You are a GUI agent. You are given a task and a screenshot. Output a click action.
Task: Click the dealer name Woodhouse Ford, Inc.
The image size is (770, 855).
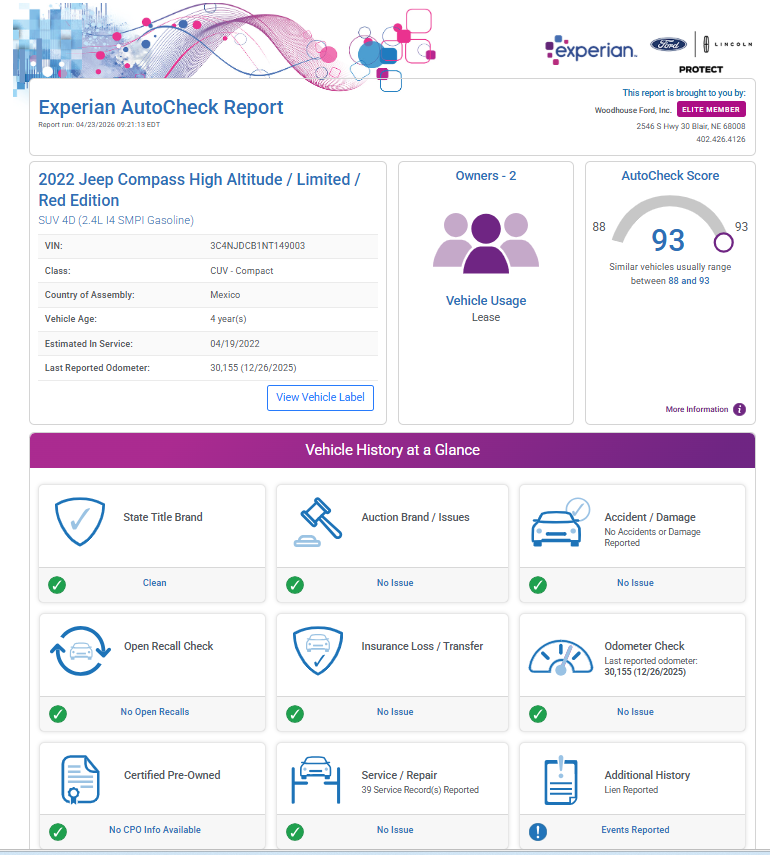(x=633, y=110)
